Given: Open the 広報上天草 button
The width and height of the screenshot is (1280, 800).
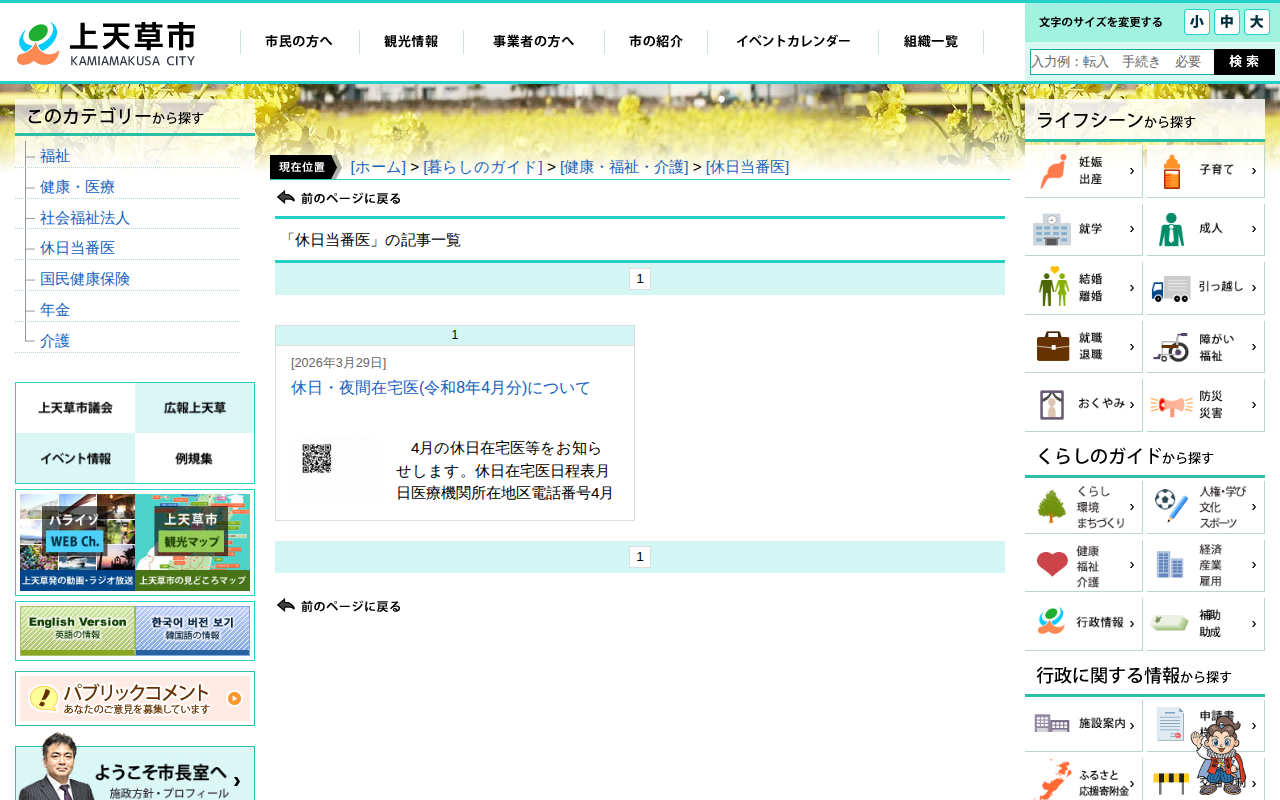Looking at the screenshot, I should [195, 408].
